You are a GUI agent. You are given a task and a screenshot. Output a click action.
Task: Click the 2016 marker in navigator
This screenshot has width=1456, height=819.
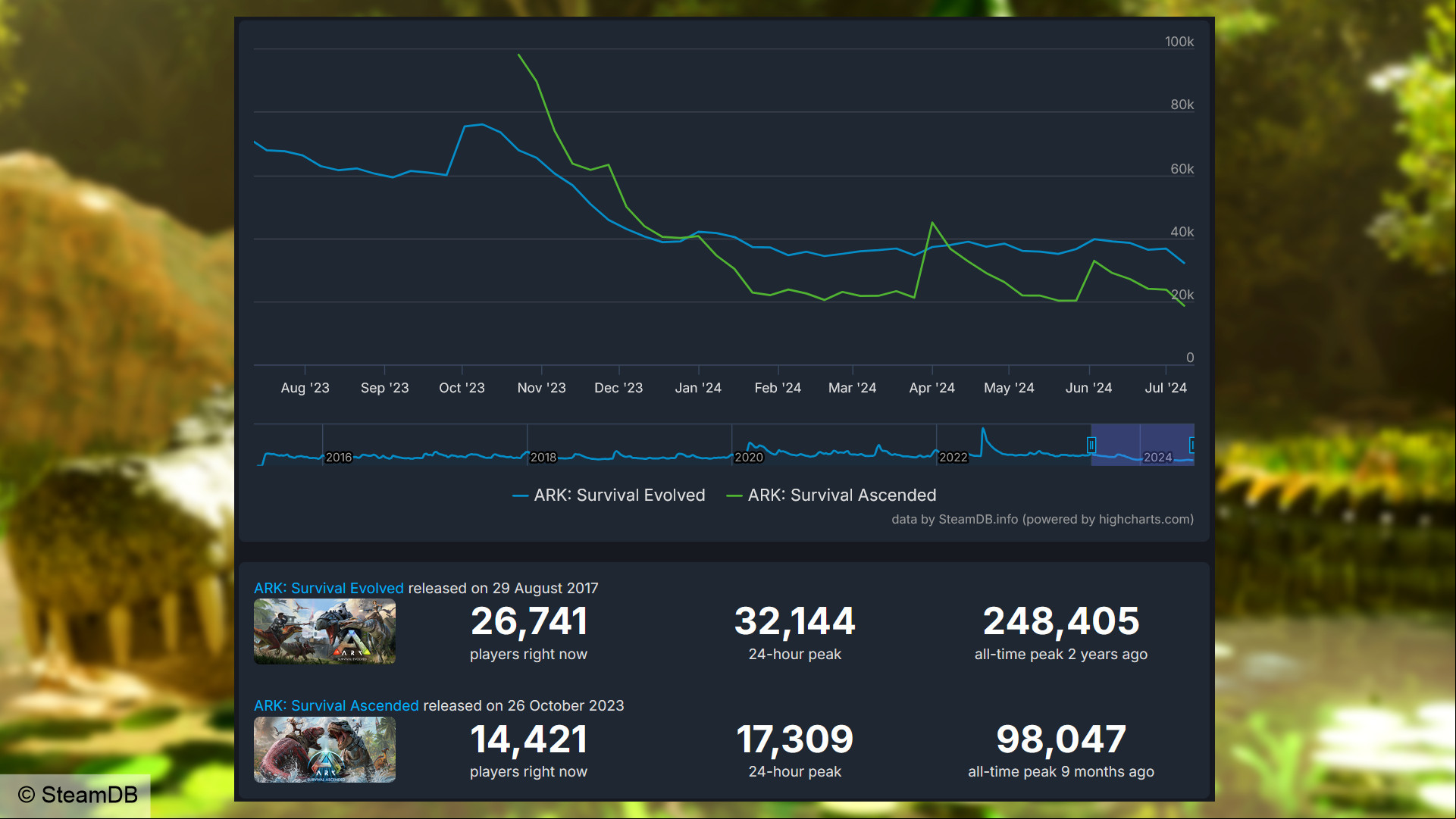339,457
